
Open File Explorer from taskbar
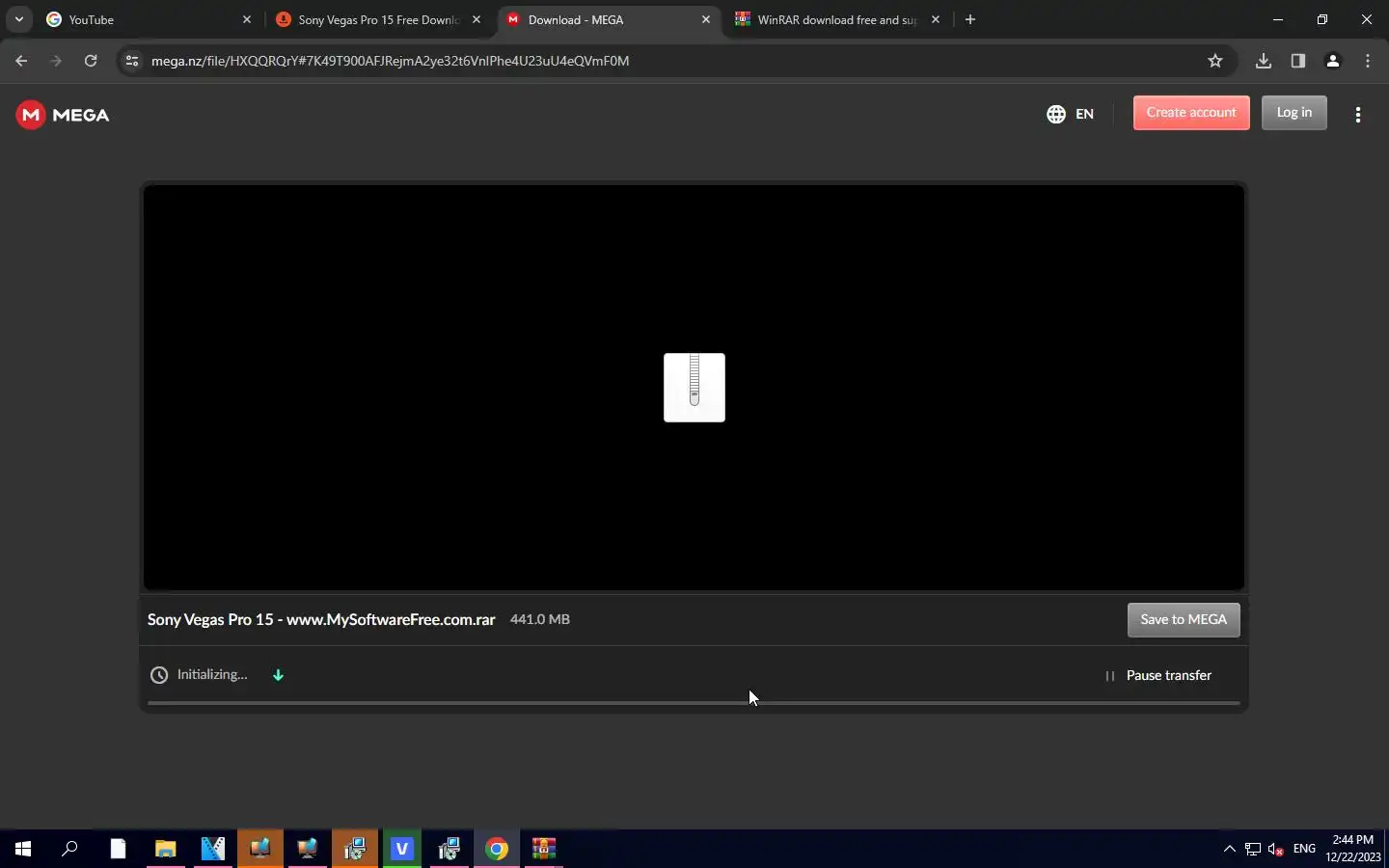pyautogui.click(x=166, y=849)
